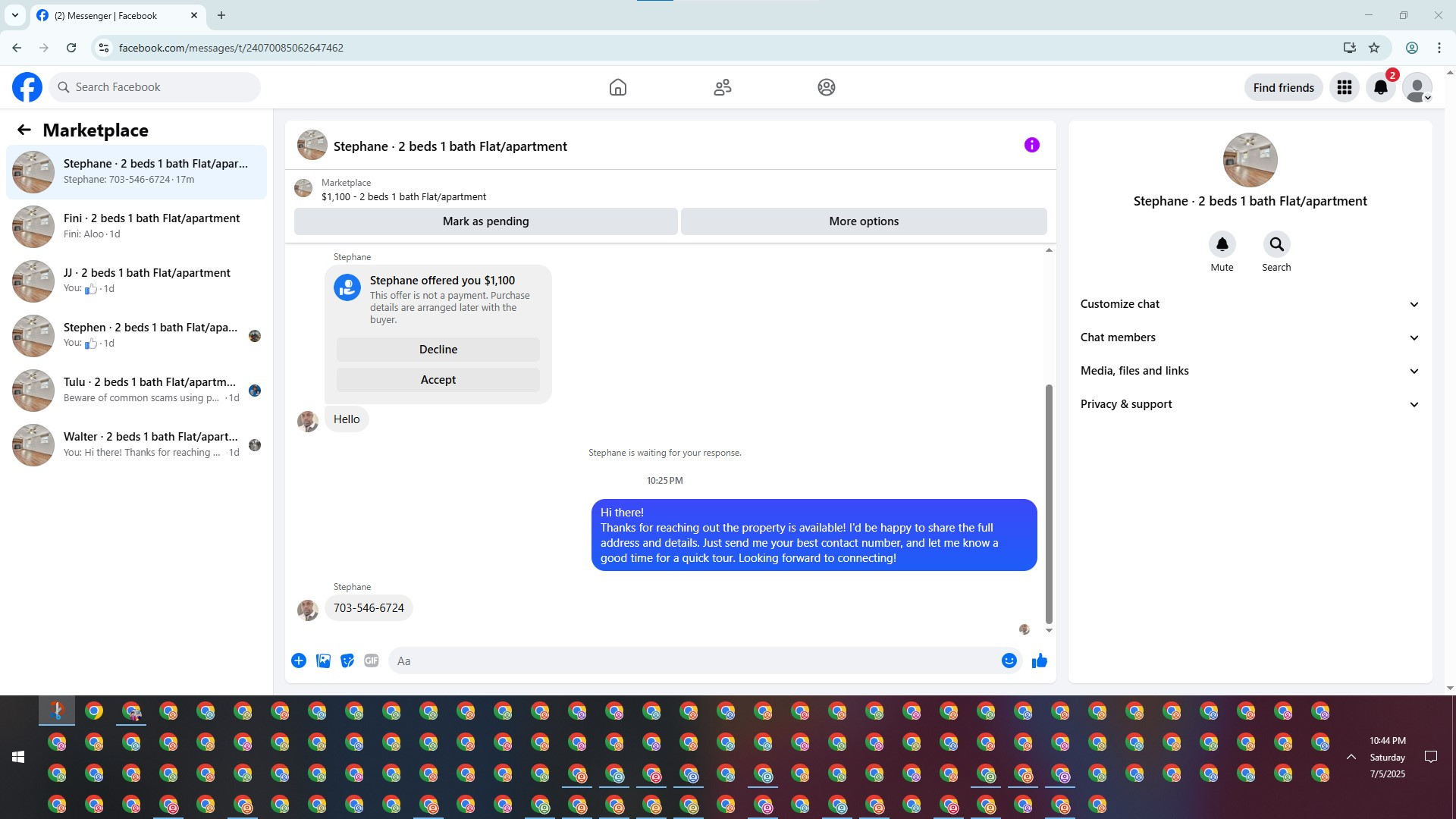Viewport: 1456px width, 819px height.
Task: Expand Media, files and links
Action: pos(1250,371)
